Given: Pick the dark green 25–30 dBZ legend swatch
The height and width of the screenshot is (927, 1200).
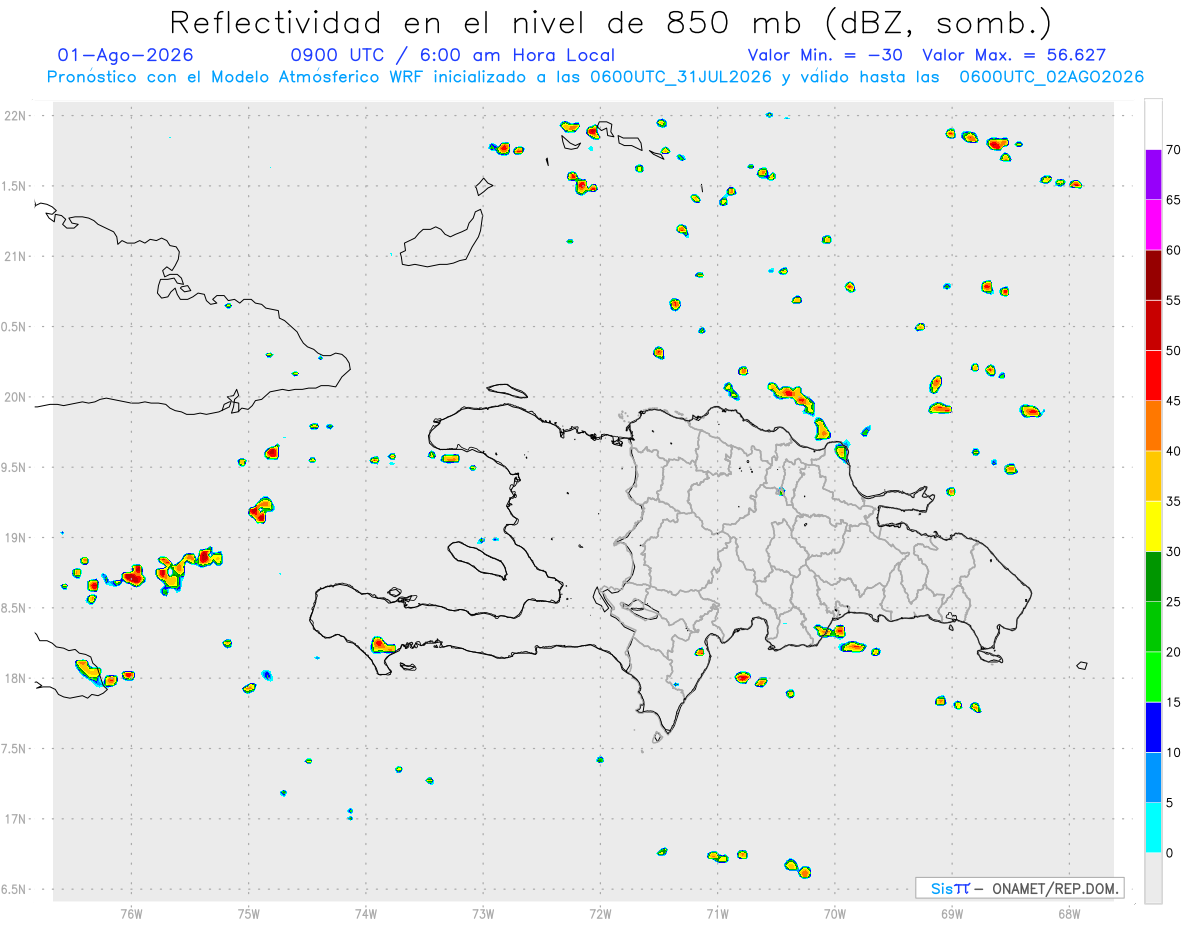Looking at the screenshot, I should 1153,577.
